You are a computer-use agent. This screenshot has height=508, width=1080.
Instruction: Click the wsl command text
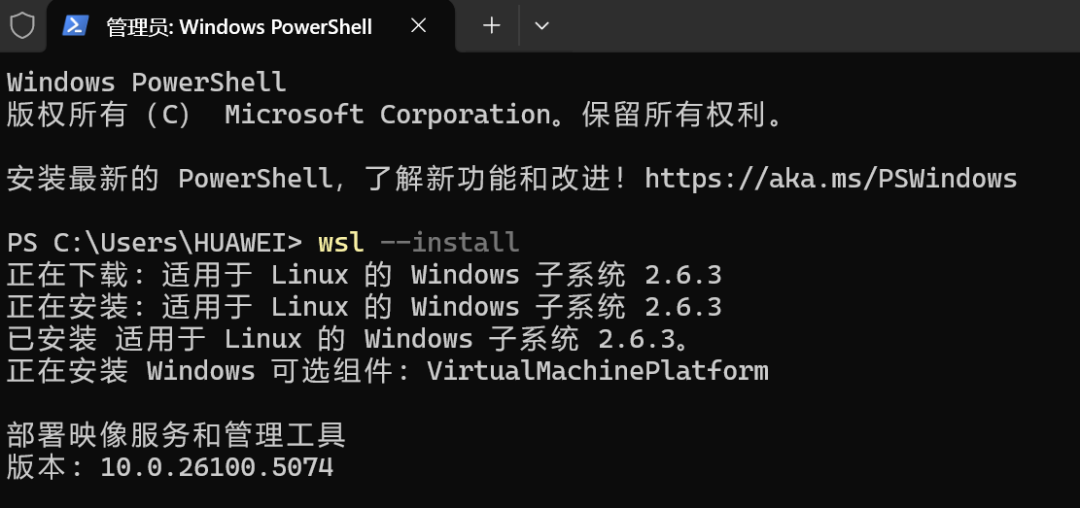(x=341, y=243)
